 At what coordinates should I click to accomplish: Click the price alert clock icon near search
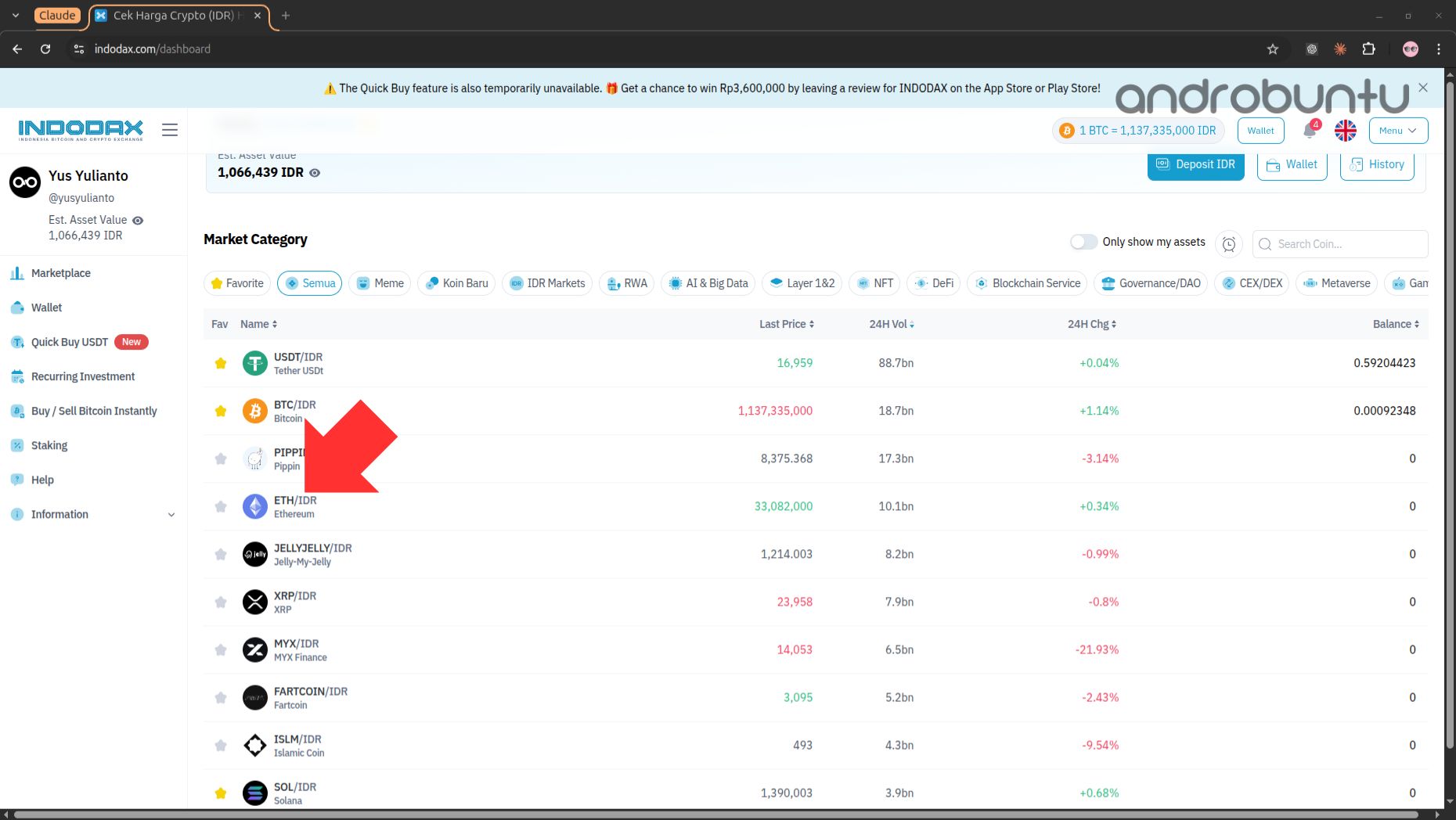coord(1228,244)
